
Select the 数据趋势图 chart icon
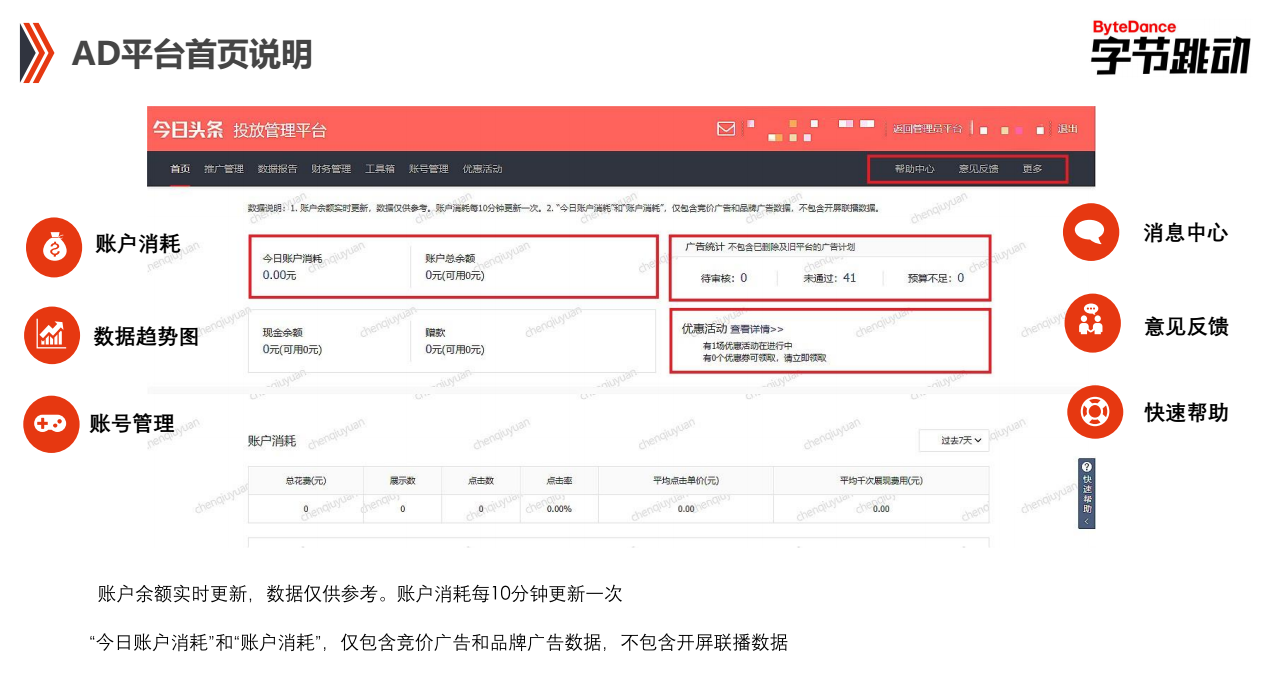(x=52, y=336)
